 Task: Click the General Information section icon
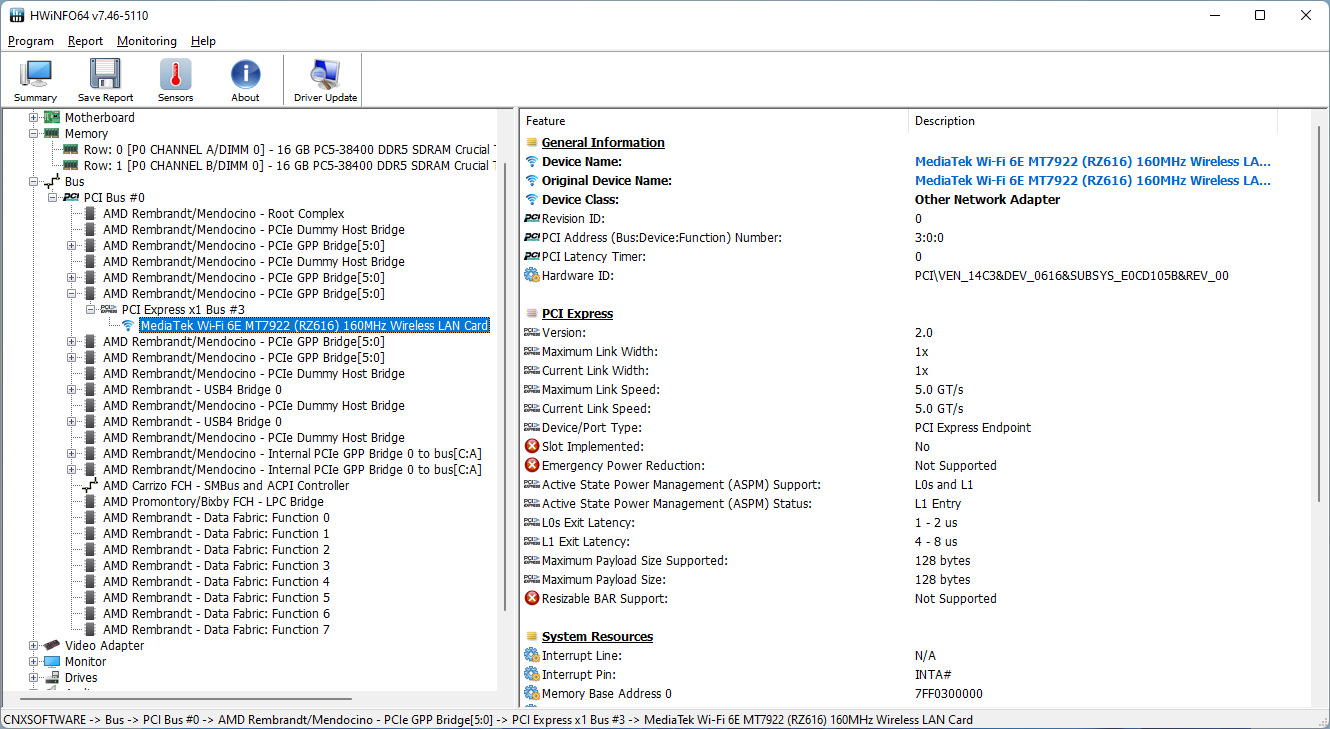tap(531, 143)
